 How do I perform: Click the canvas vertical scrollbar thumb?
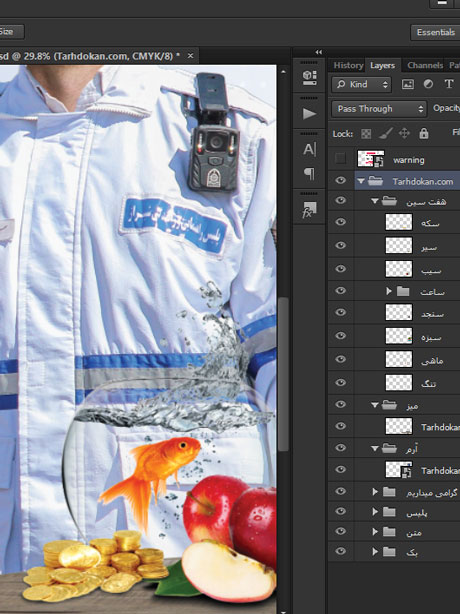click(x=283, y=374)
